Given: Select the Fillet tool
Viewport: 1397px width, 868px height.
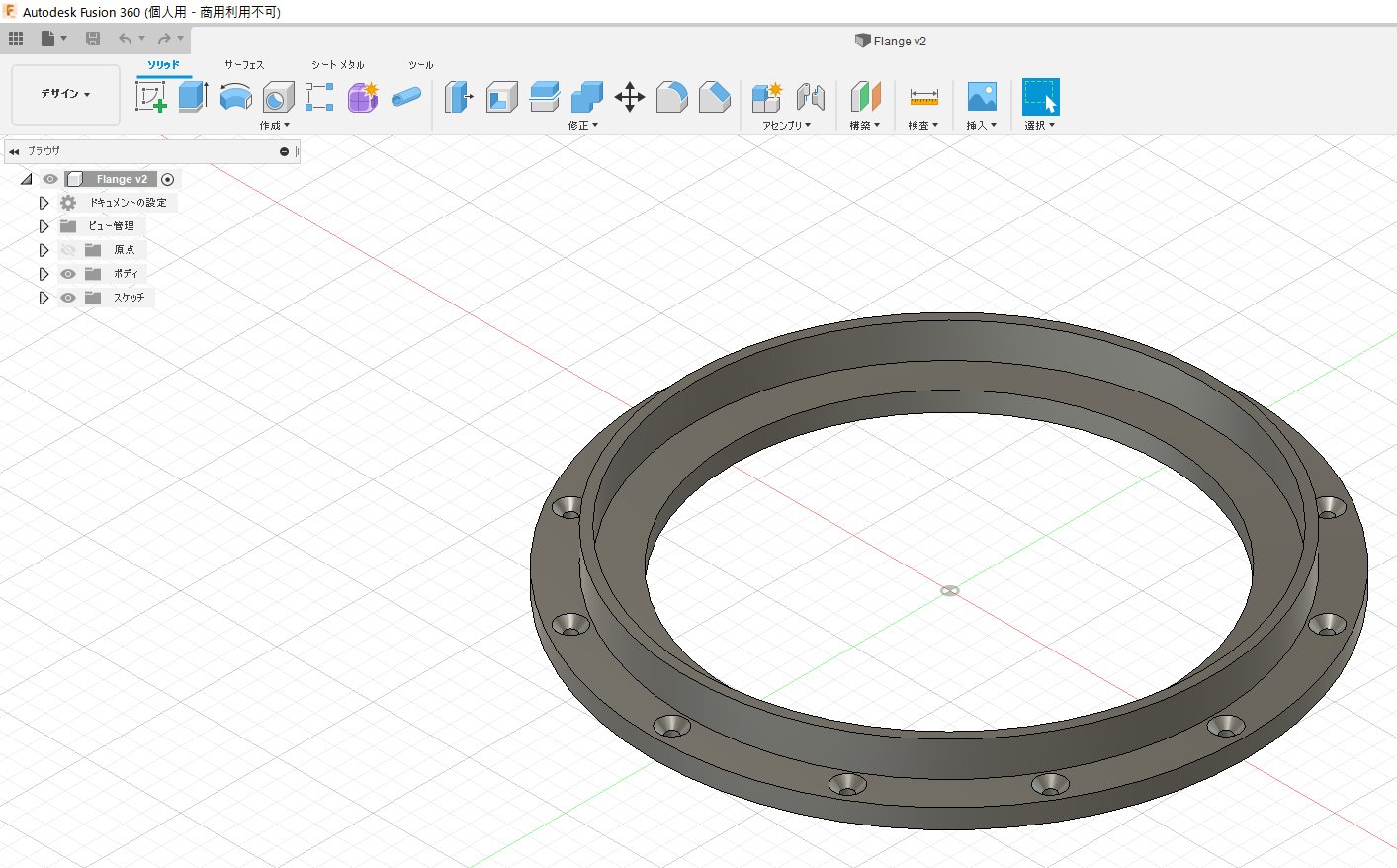Looking at the screenshot, I should click(671, 97).
